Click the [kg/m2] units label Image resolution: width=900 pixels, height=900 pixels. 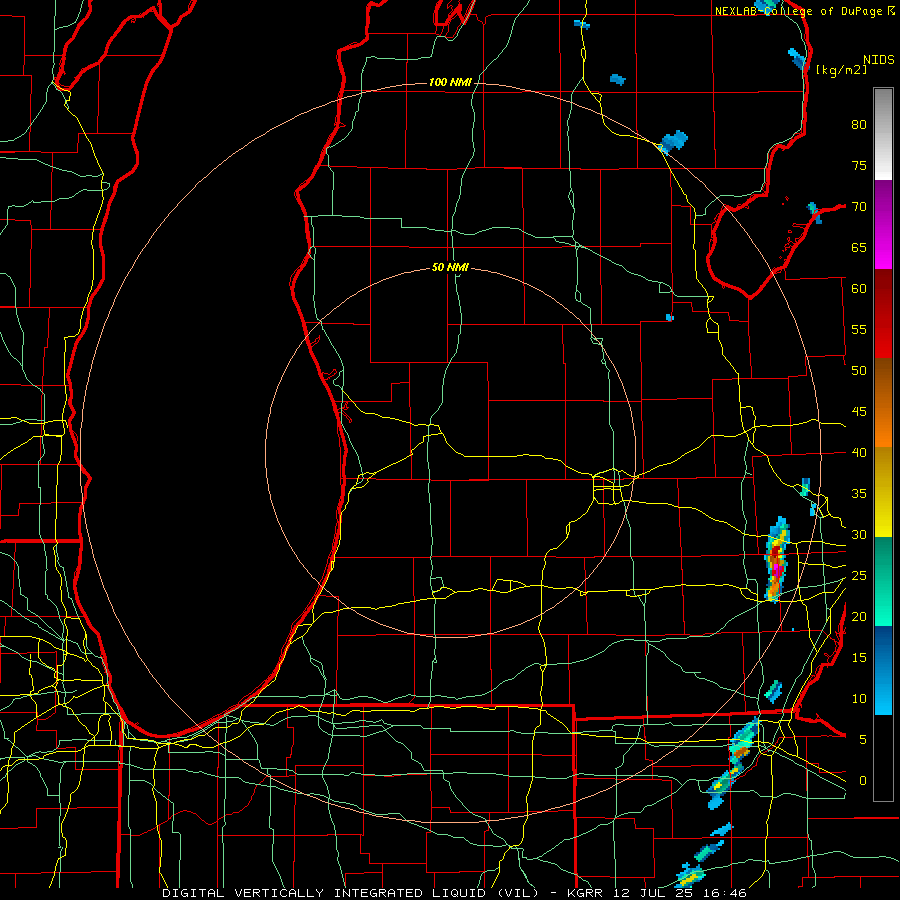[841, 69]
